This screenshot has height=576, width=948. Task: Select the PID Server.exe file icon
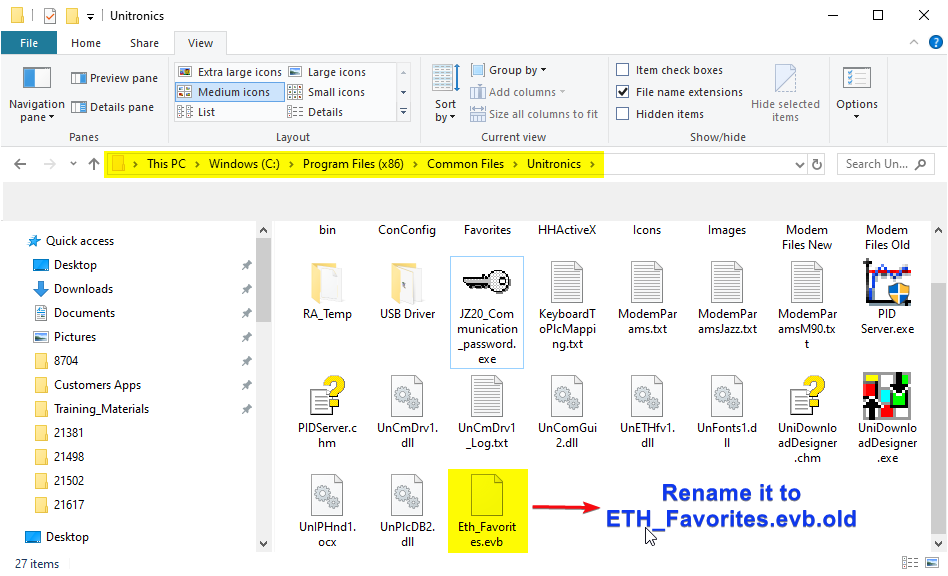point(886,282)
